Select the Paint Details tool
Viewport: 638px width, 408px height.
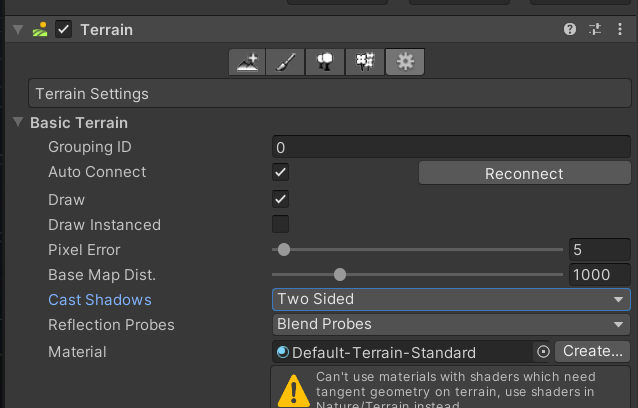click(x=365, y=62)
